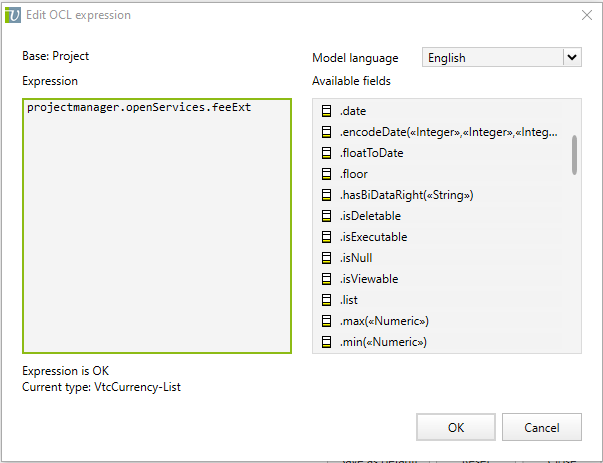This screenshot has height=463, width=603.
Task: Select the .isExecutable field
Action: 372,237
